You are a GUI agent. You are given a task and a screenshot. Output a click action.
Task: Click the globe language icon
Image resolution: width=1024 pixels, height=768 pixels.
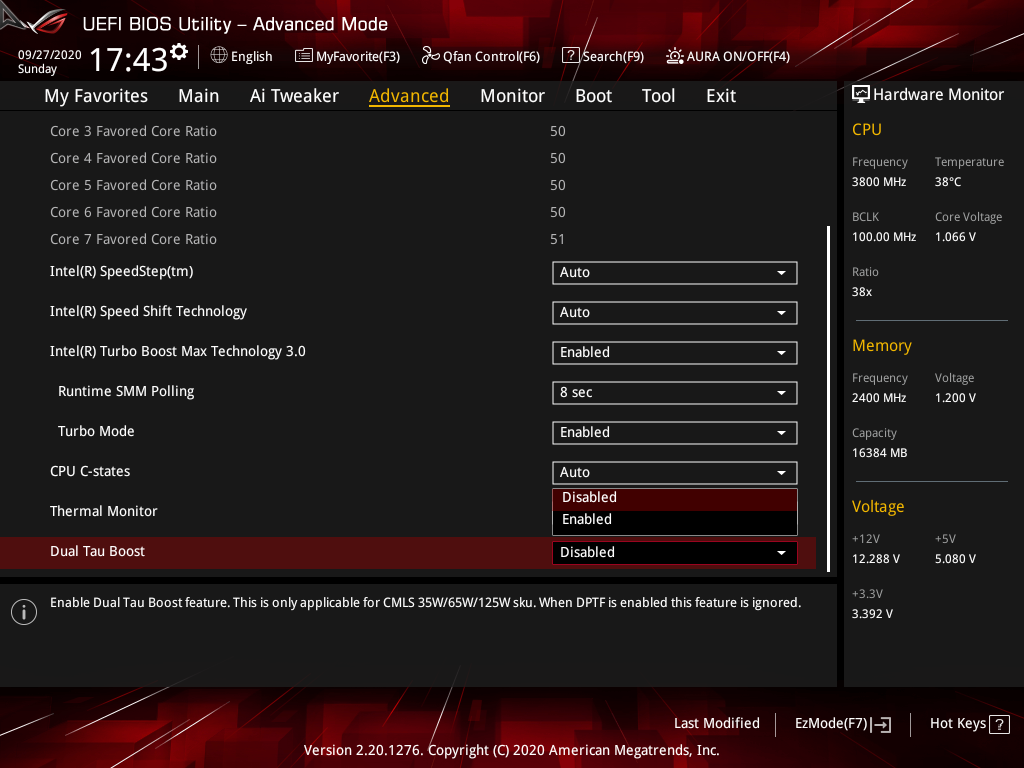[x=219, y=56]
